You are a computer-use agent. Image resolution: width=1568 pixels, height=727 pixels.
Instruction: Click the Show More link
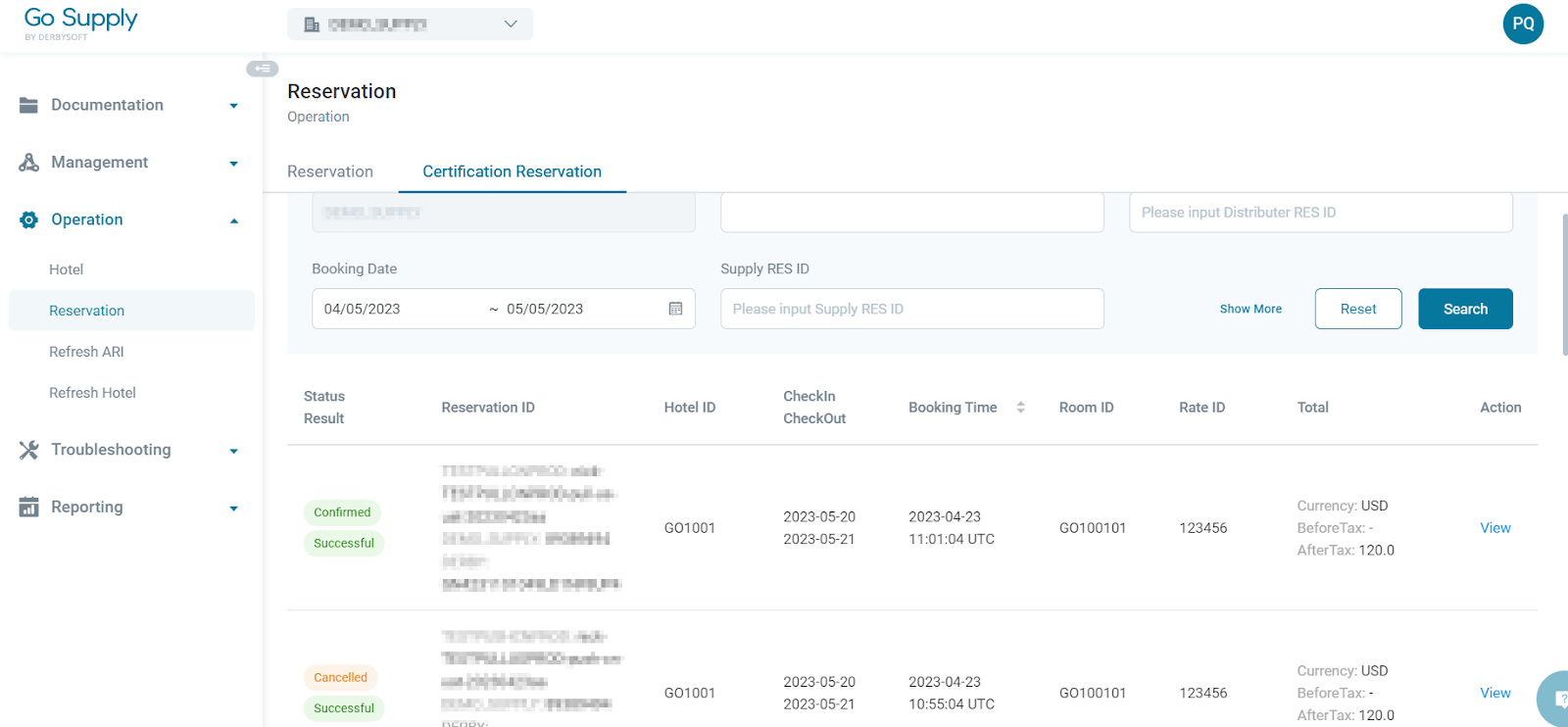click(1250, 309)
